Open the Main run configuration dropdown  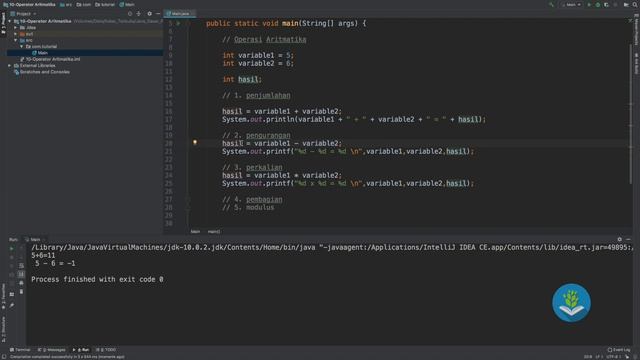coord(571,4)
